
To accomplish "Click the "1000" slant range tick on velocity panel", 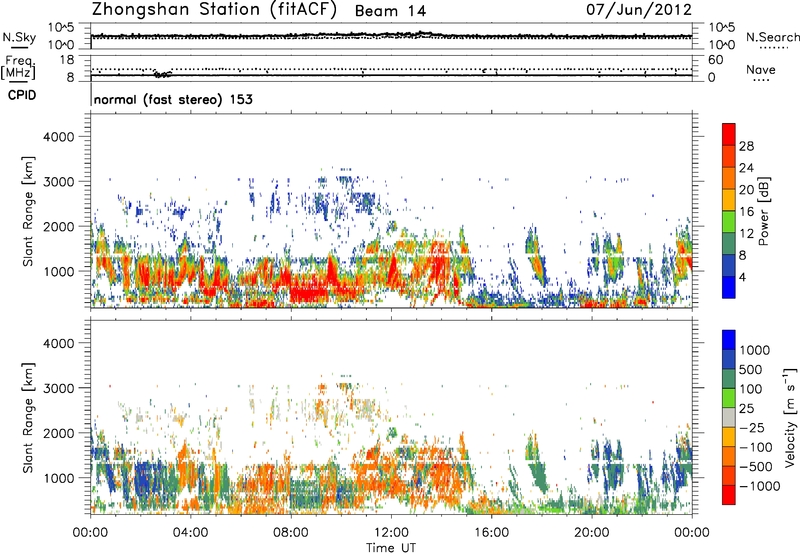I will (59, 478).
